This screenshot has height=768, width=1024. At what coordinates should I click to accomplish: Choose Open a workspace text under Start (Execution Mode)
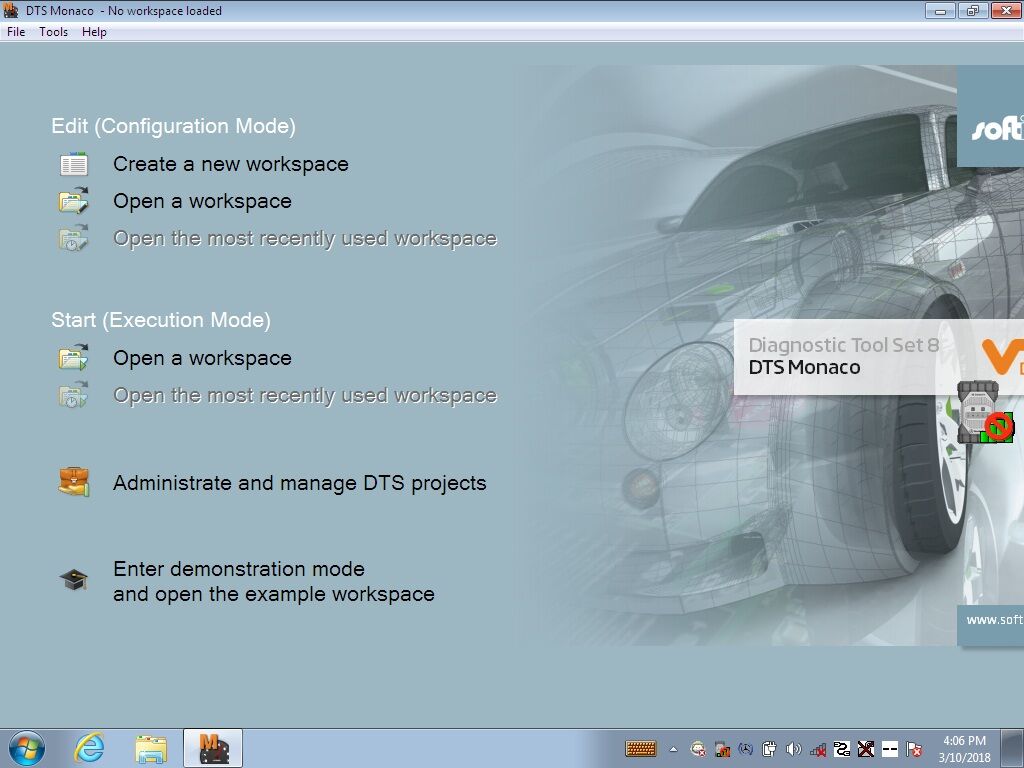(202, 358)
